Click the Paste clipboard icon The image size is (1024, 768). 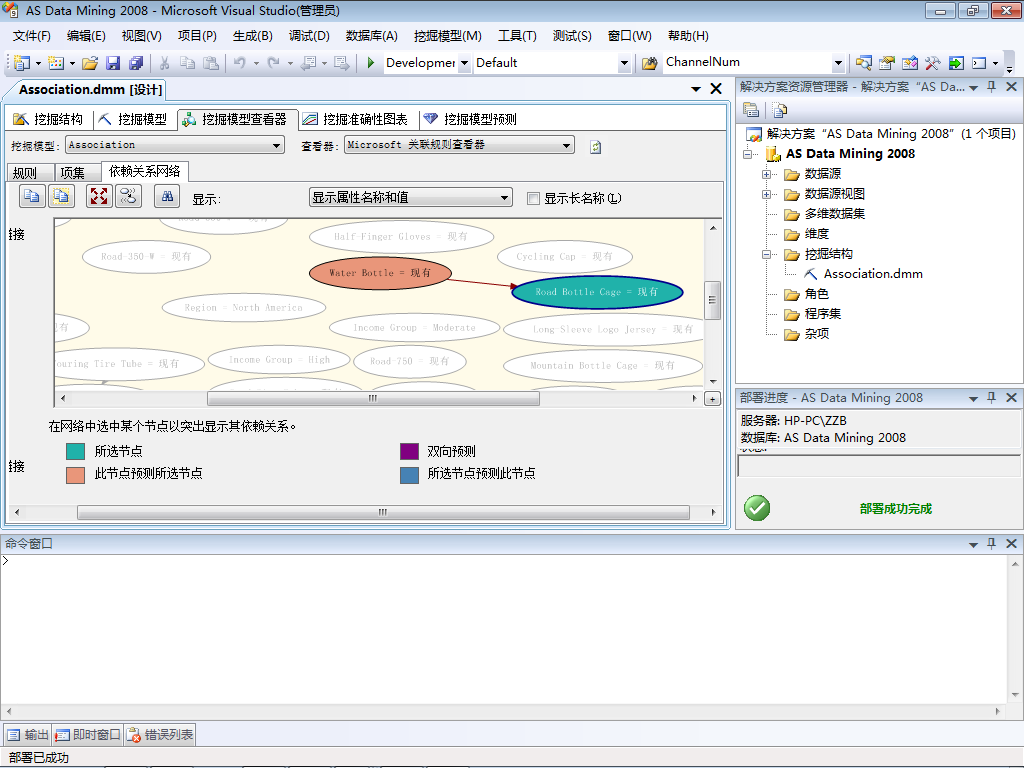click(x=210, y=63)
